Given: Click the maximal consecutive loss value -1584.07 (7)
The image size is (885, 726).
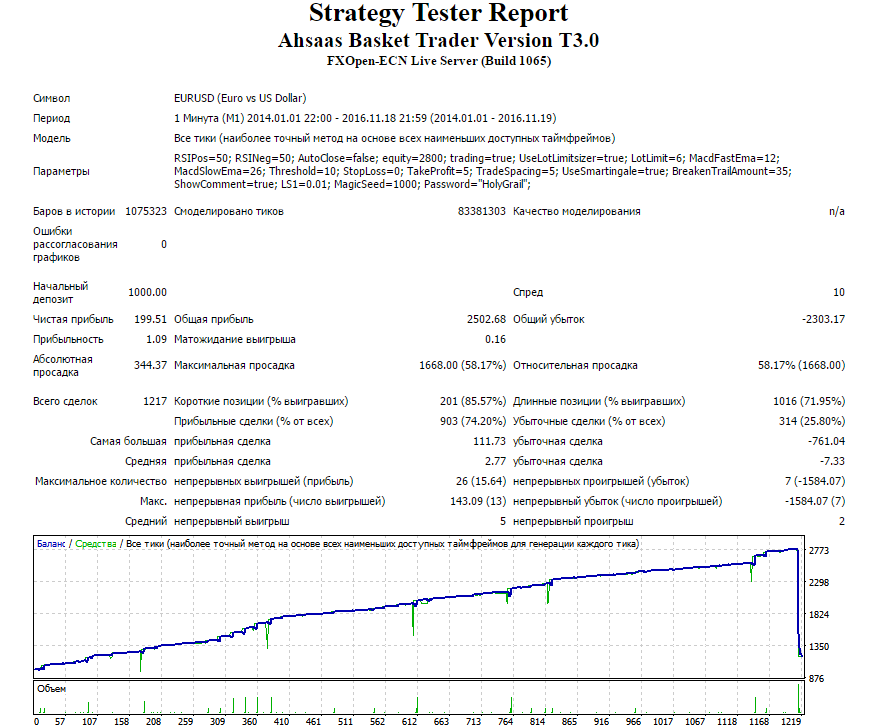Looking at the screenshot, I should coord(815,502).
